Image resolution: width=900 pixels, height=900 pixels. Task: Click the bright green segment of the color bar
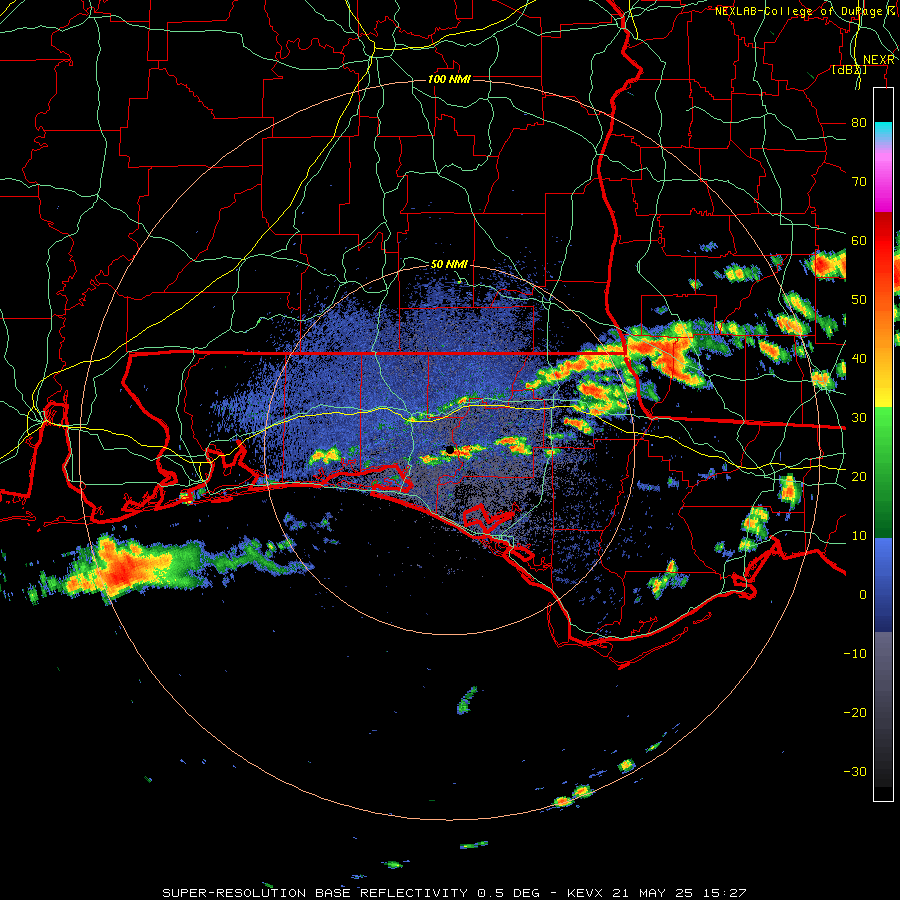pyautogui.click(x=883, y=432)
